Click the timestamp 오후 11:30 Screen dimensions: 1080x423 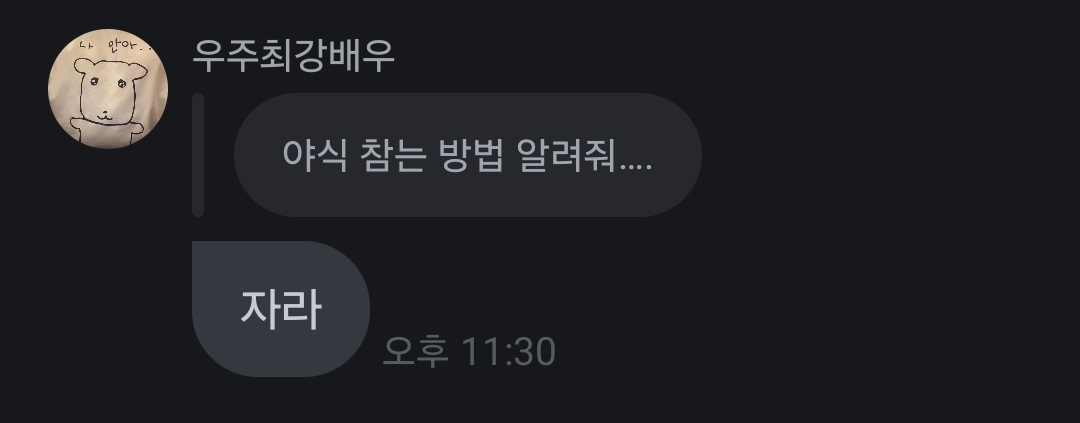coord(468,351)
